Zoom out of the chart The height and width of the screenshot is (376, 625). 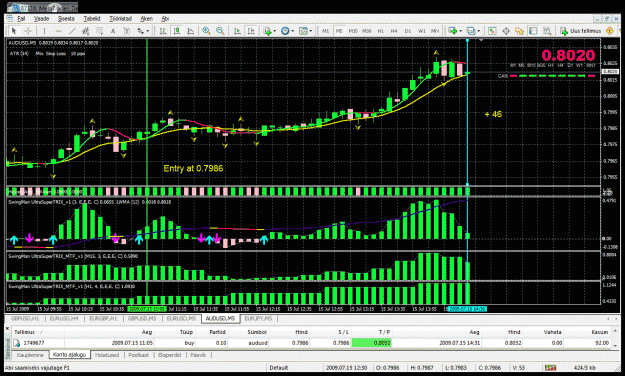point(220,31)
